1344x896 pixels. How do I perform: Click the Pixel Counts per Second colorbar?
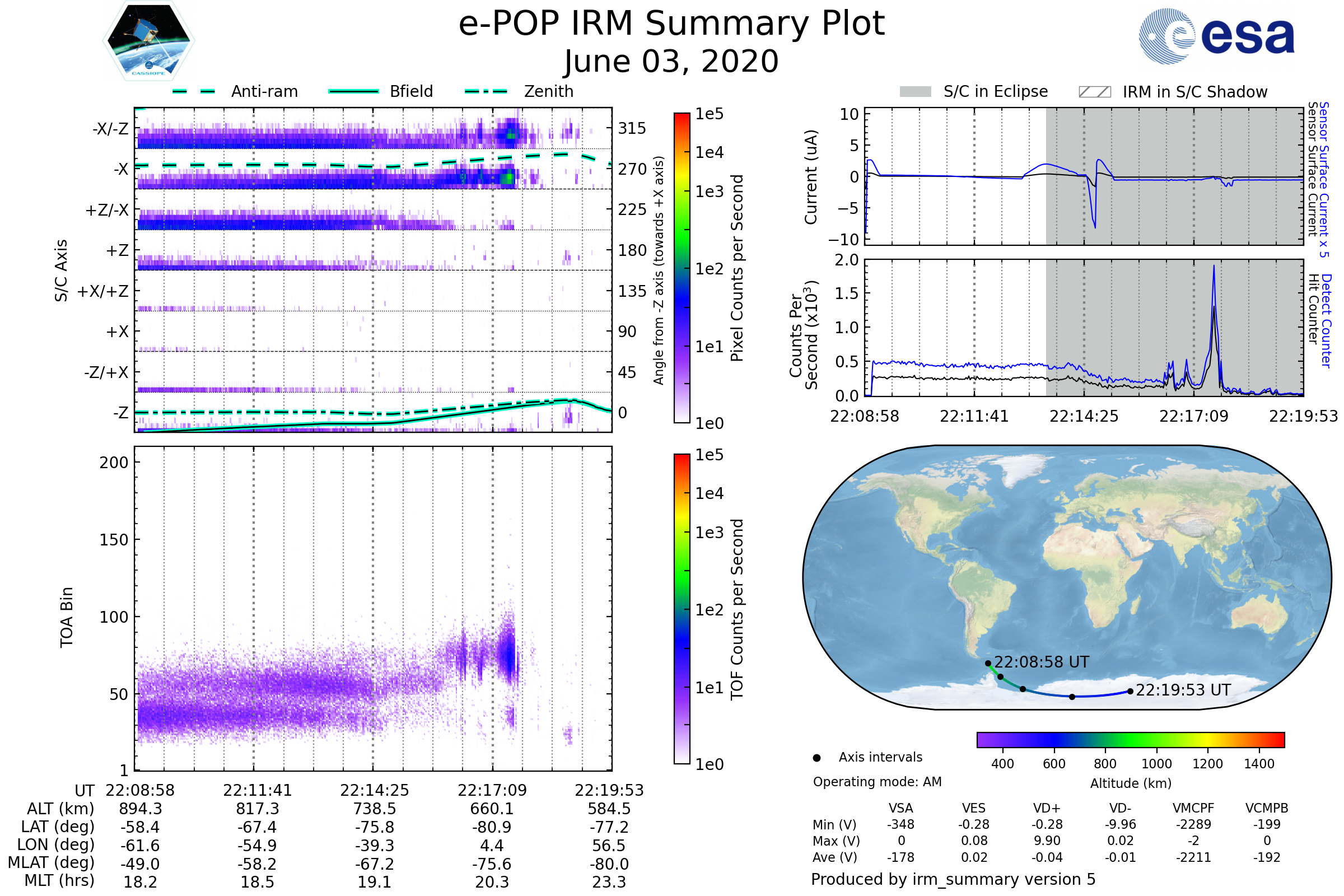(x=682, y=268)
